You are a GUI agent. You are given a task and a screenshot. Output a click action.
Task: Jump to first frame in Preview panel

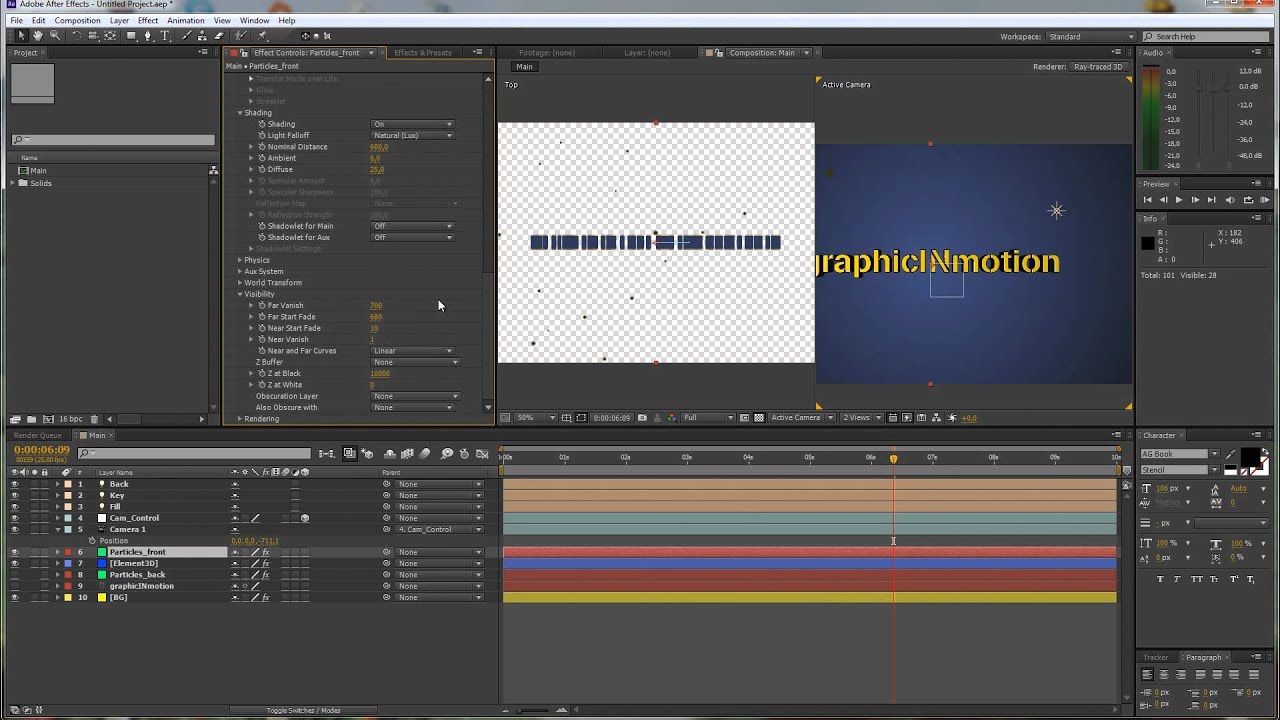(x=1147, y=200)
